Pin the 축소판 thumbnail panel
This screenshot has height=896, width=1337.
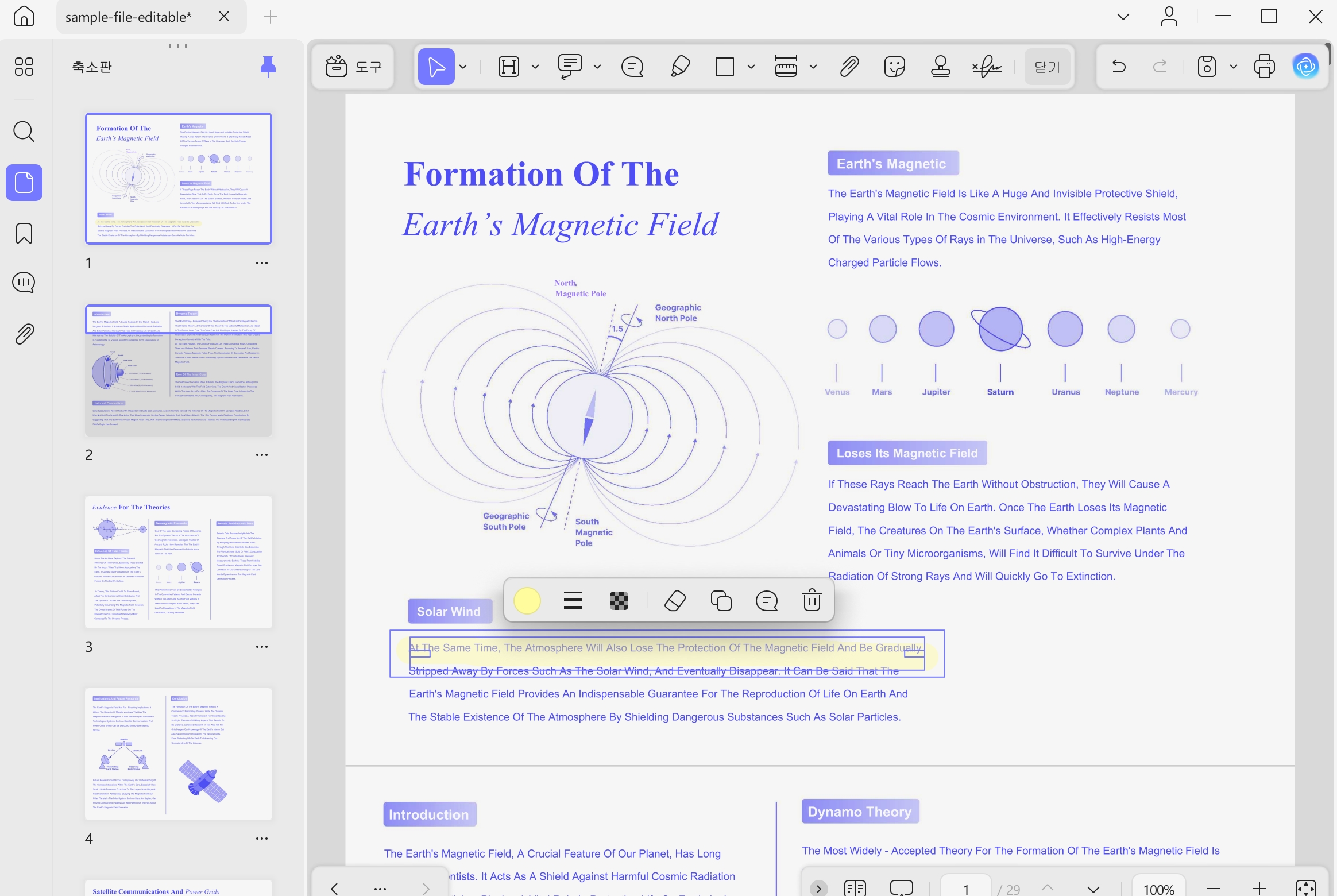pyautogui.click(x=268, y=67)
